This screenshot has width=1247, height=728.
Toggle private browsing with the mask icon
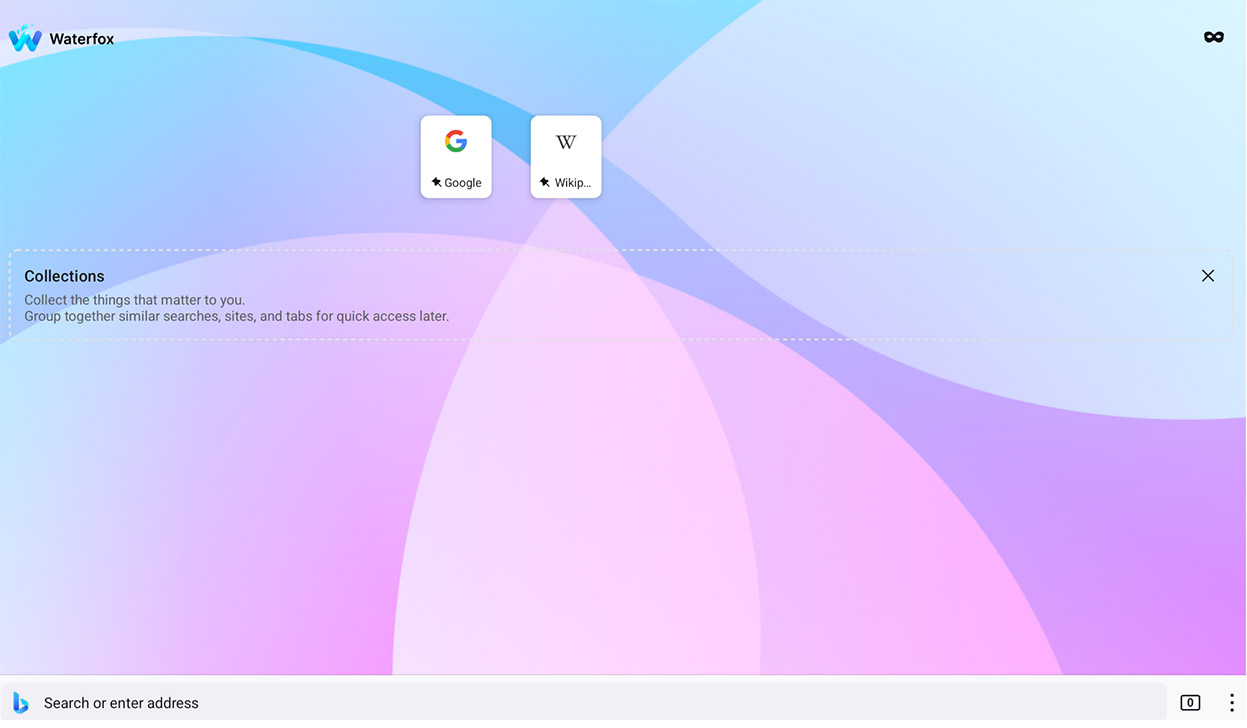(1213, 38)
